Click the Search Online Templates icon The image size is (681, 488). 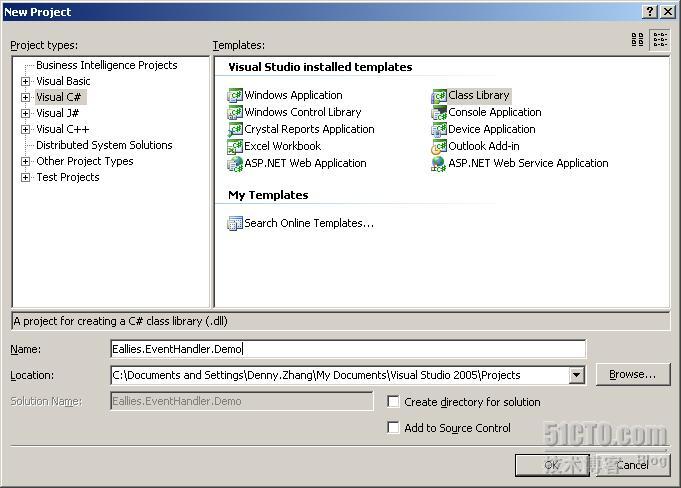point(235,223)
